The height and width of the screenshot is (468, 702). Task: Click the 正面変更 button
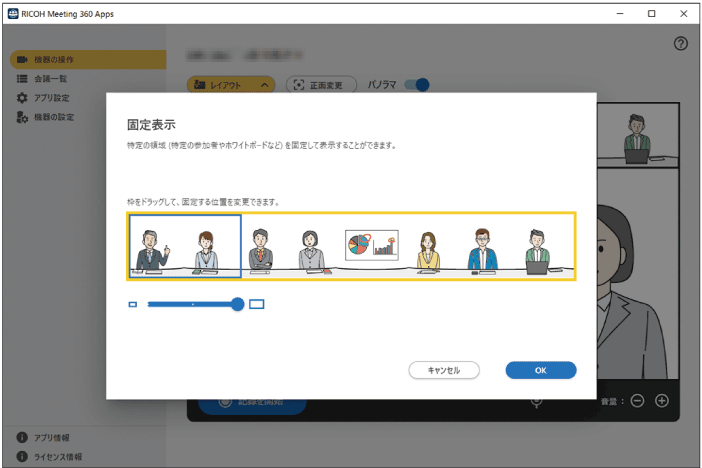321,85
